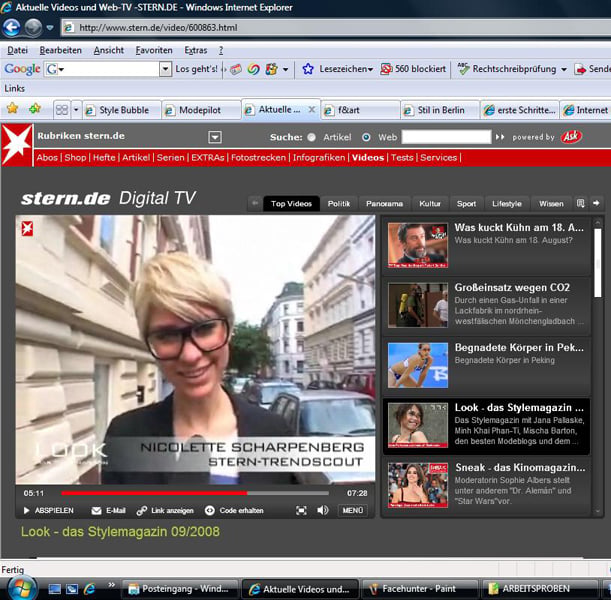This screenshot has width=611, height=600.
Task: Click the video playlist scrollbar handle
Action: [597, 263]
